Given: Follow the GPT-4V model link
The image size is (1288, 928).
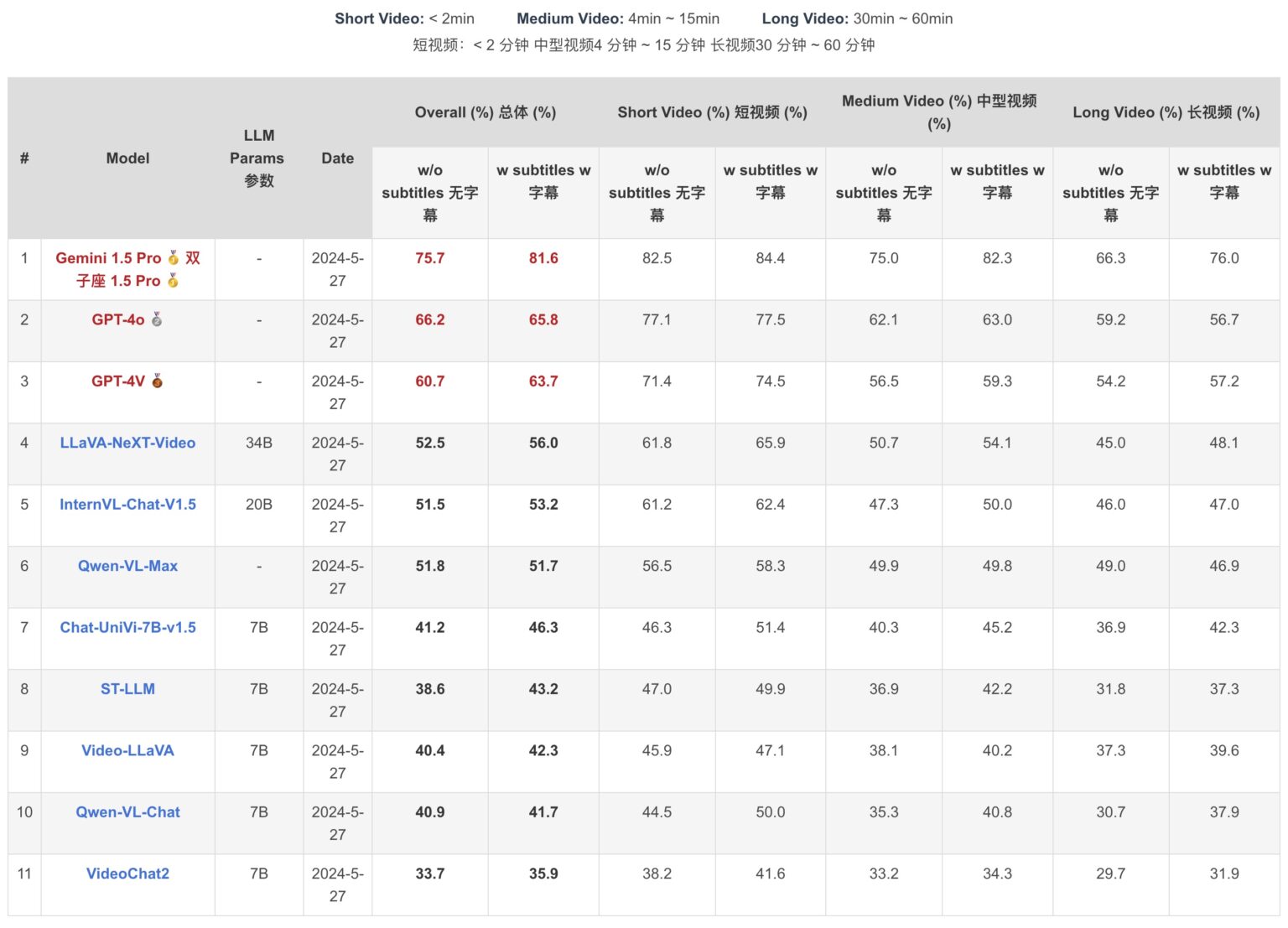Looking at the screenshot, I should [118, 381].
